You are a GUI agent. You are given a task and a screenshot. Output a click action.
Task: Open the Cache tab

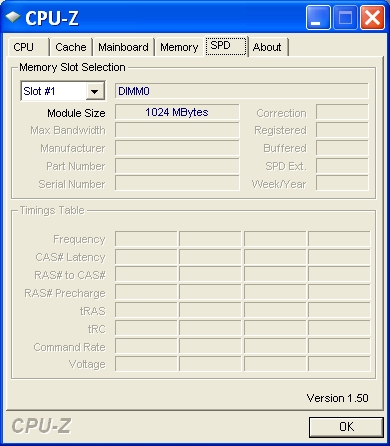(x=71, y=47)
